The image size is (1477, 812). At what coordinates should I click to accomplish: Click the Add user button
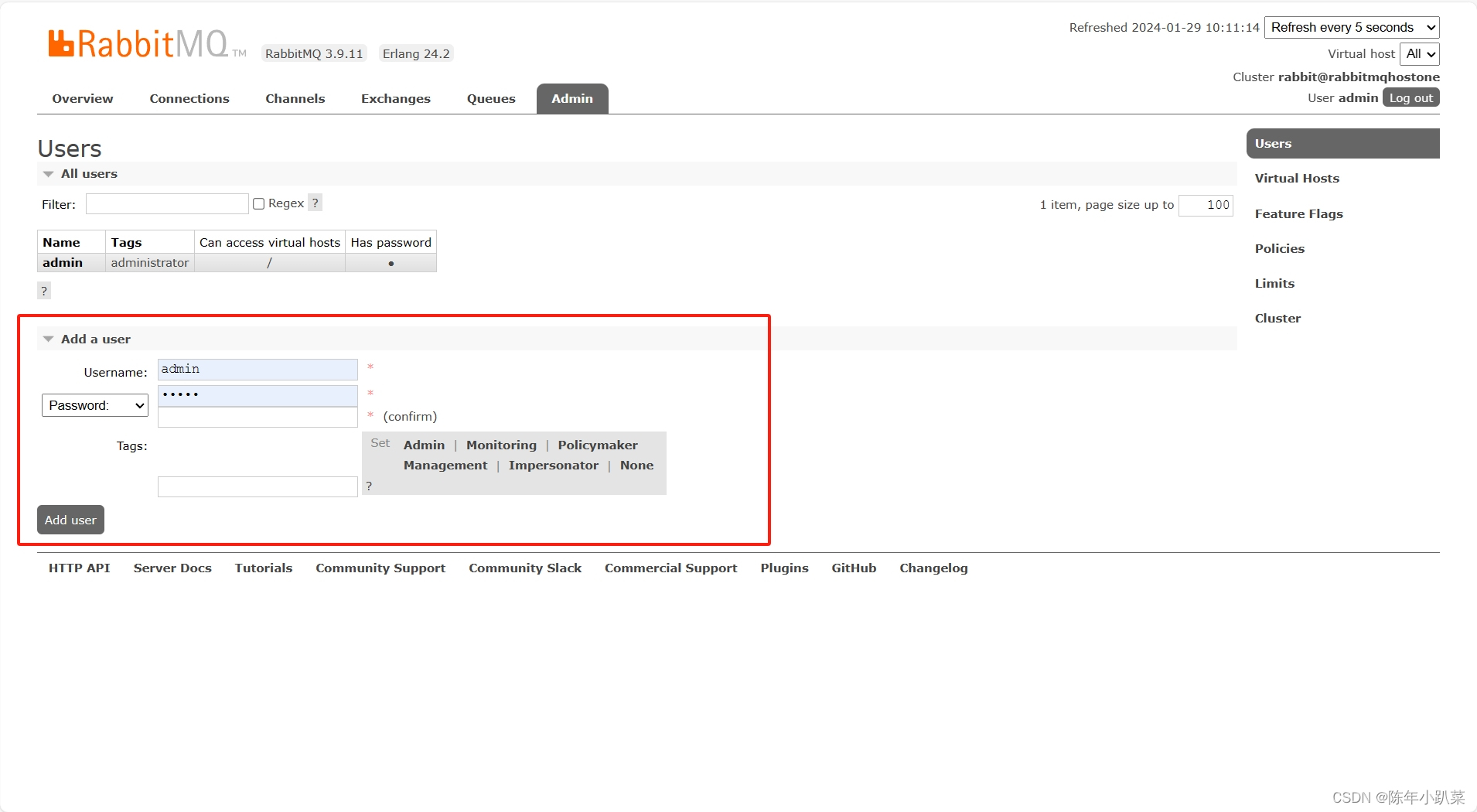coord(70,520)
